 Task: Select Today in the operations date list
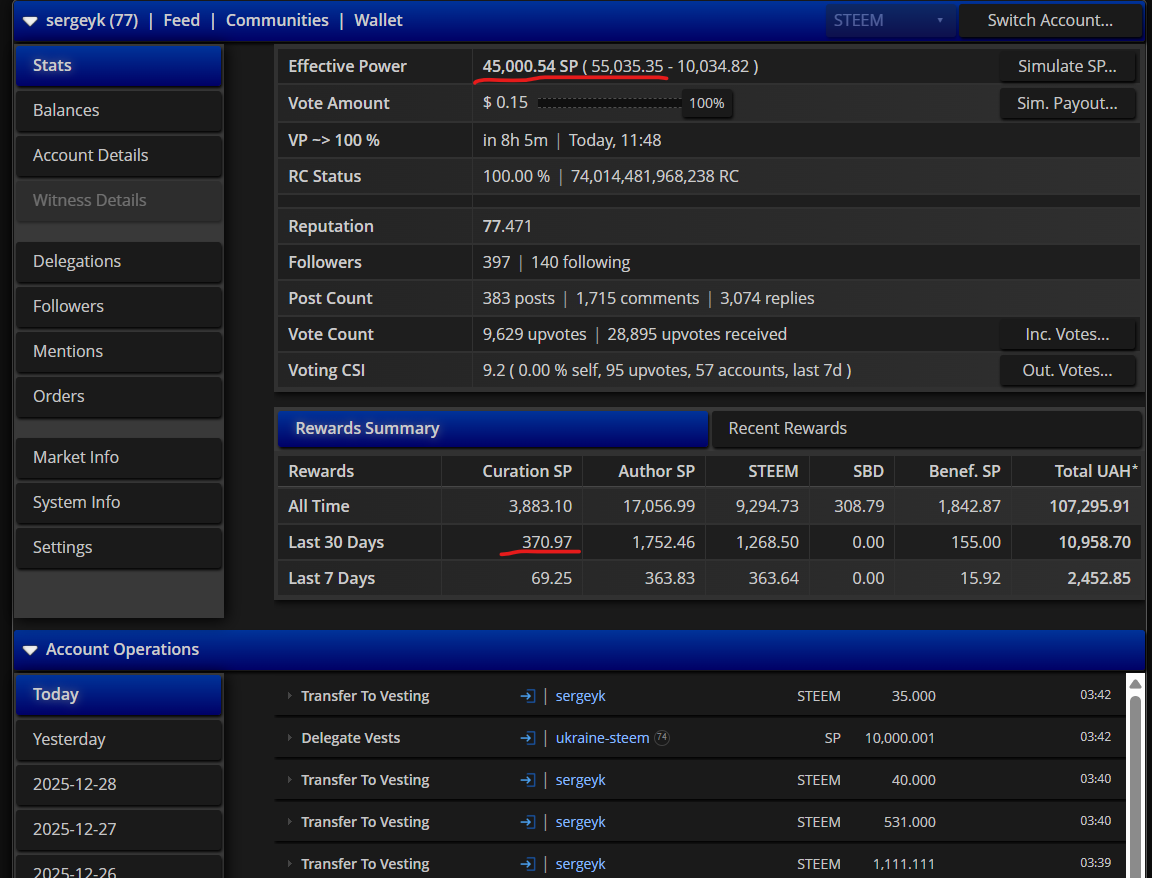(119, 694)
